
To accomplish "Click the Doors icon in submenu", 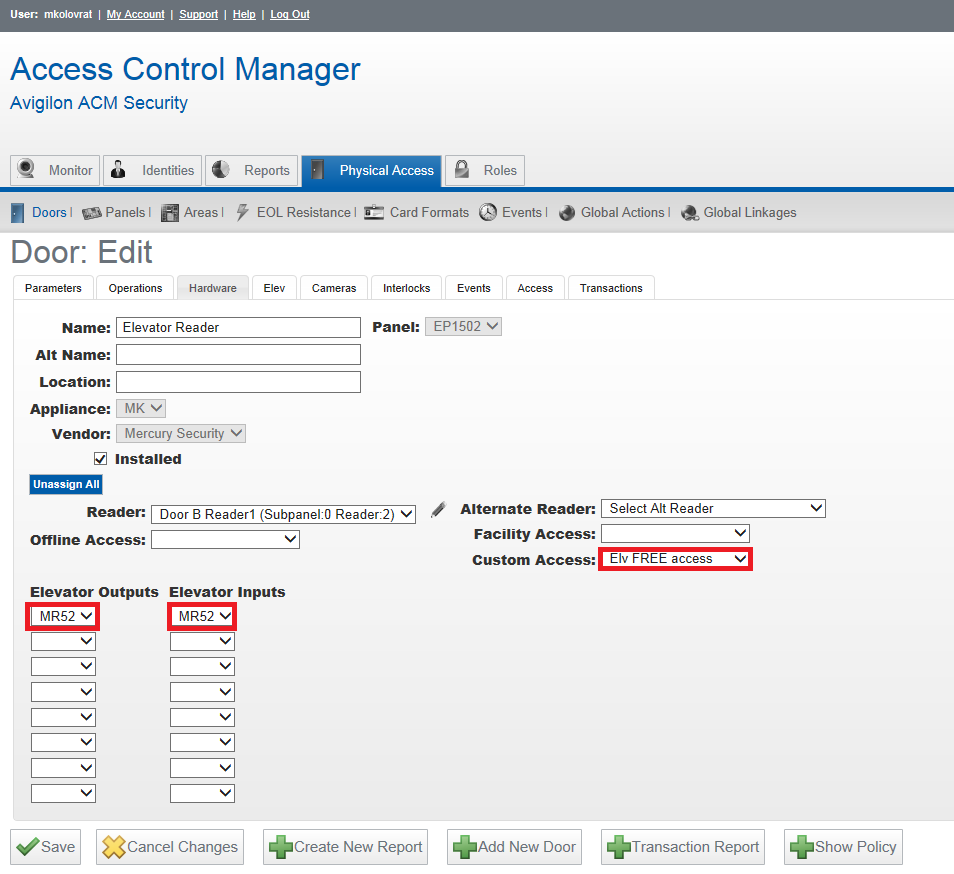I will tap(18, 213).
